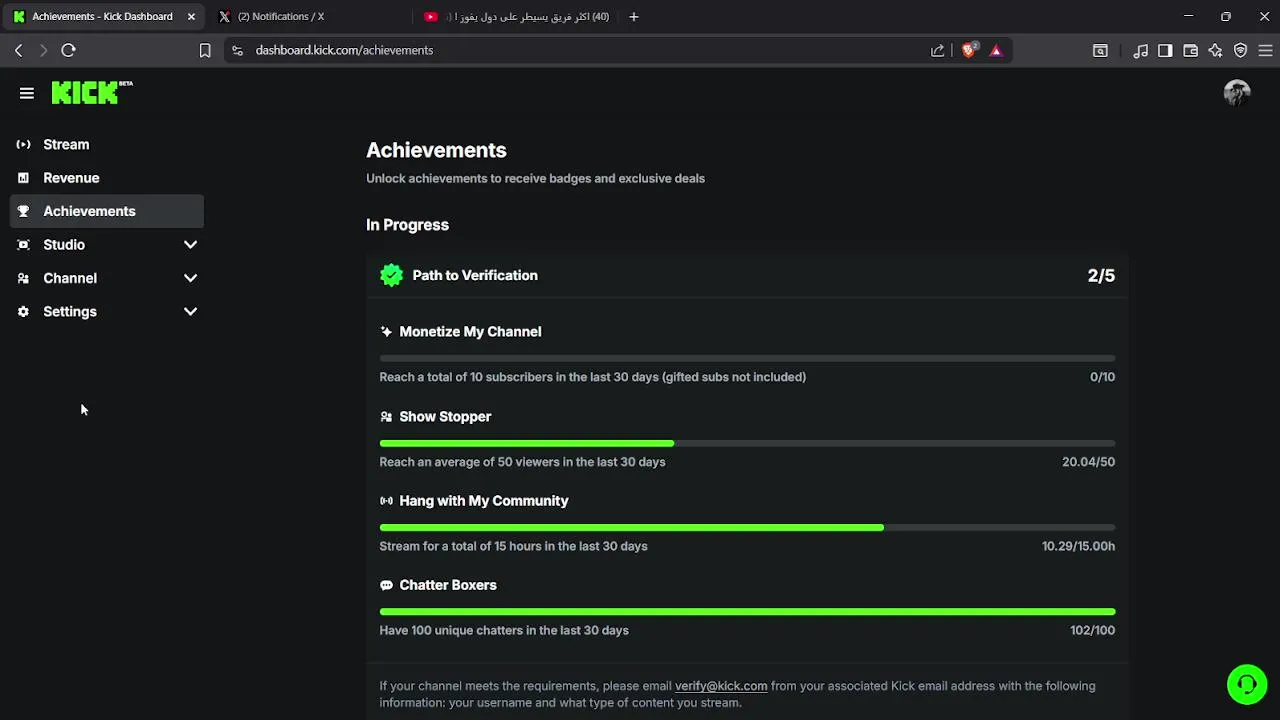Screen dimensions: 1280x720
Task: Click the Hang with My Community progress bar
Action: pyautogui.click(x=747, y=527)
